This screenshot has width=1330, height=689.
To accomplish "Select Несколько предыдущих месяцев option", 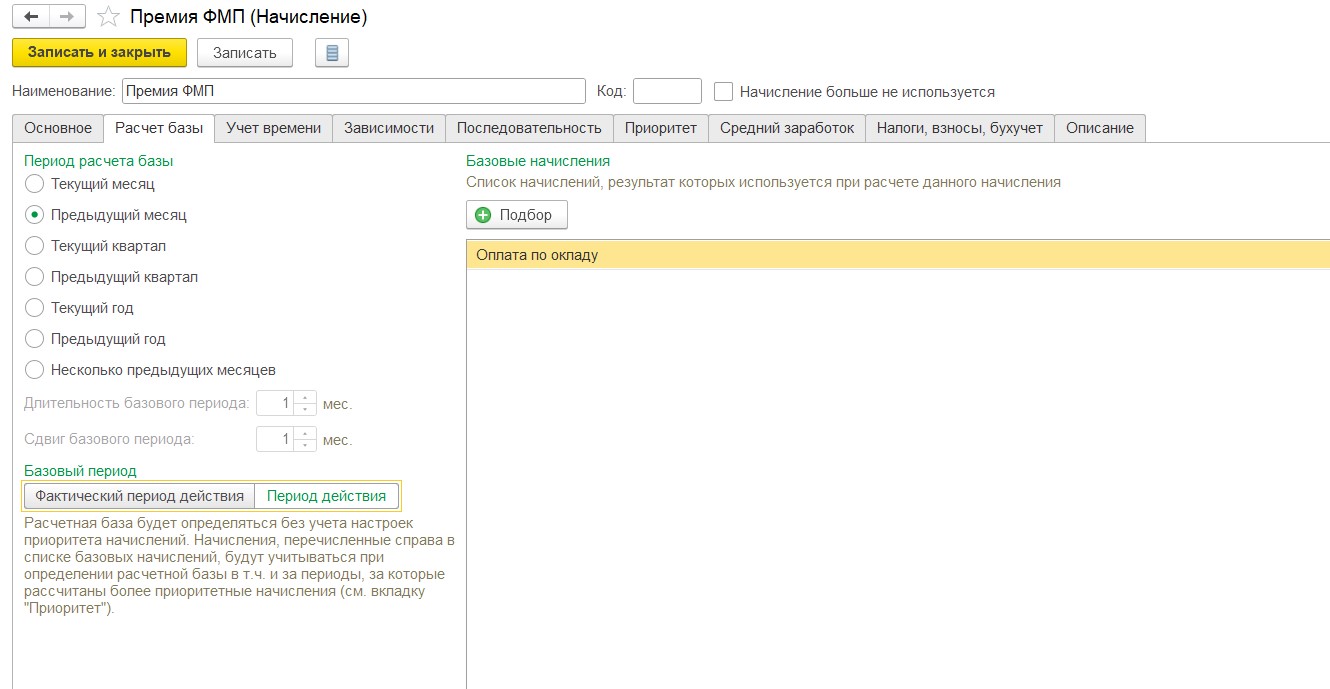I will coord(34,370).
